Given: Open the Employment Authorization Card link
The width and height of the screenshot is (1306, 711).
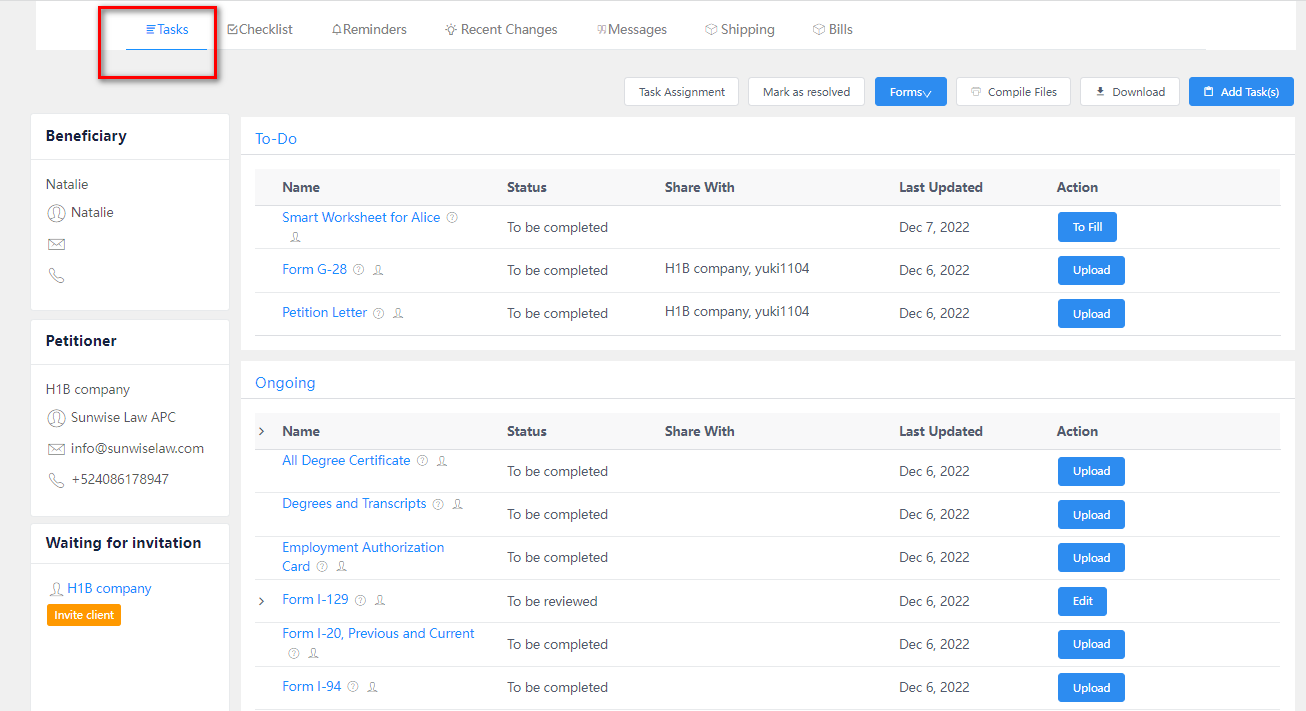Looking at the screenshot, I should tap(363, 548).
